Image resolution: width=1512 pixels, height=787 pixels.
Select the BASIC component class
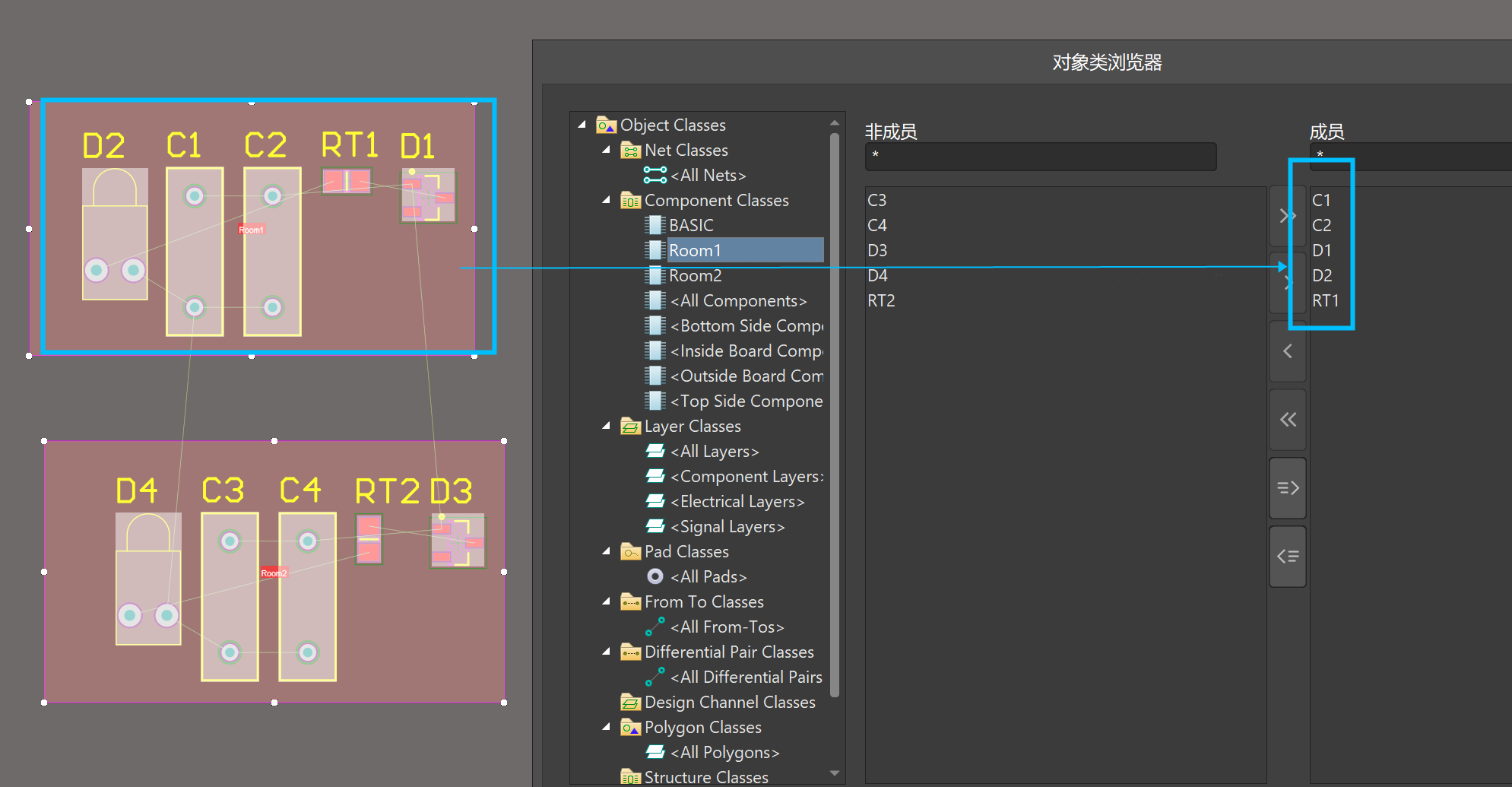691,225
